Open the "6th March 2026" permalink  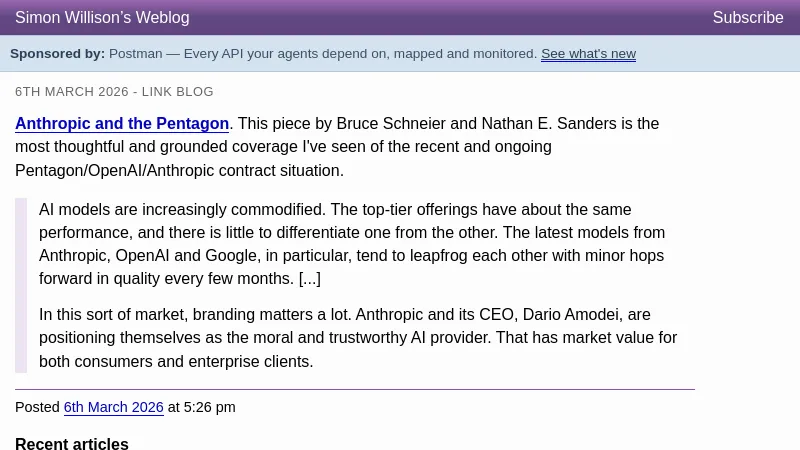tap(113, 407)
